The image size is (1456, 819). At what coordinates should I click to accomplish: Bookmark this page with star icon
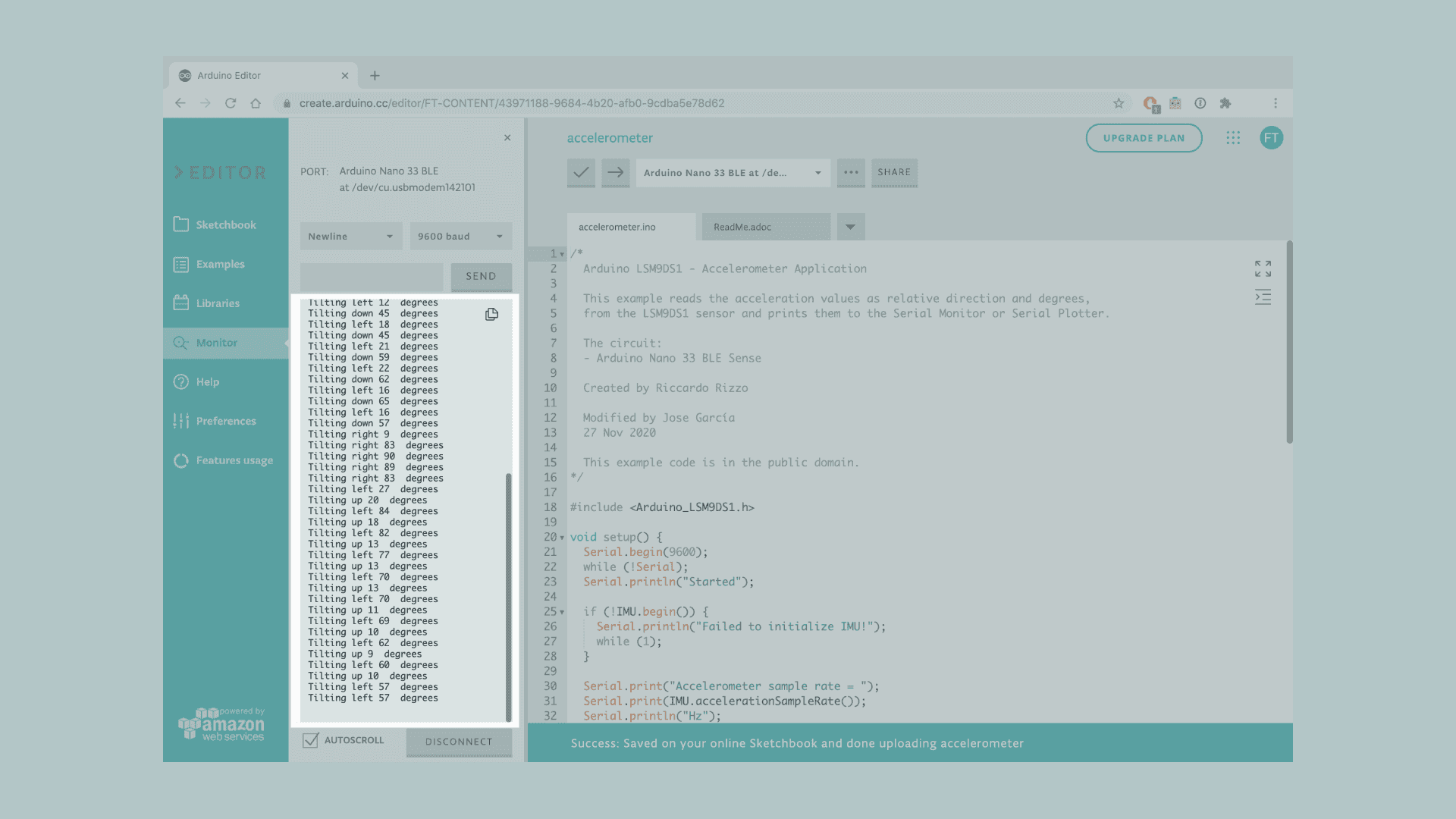[1119, 103]
